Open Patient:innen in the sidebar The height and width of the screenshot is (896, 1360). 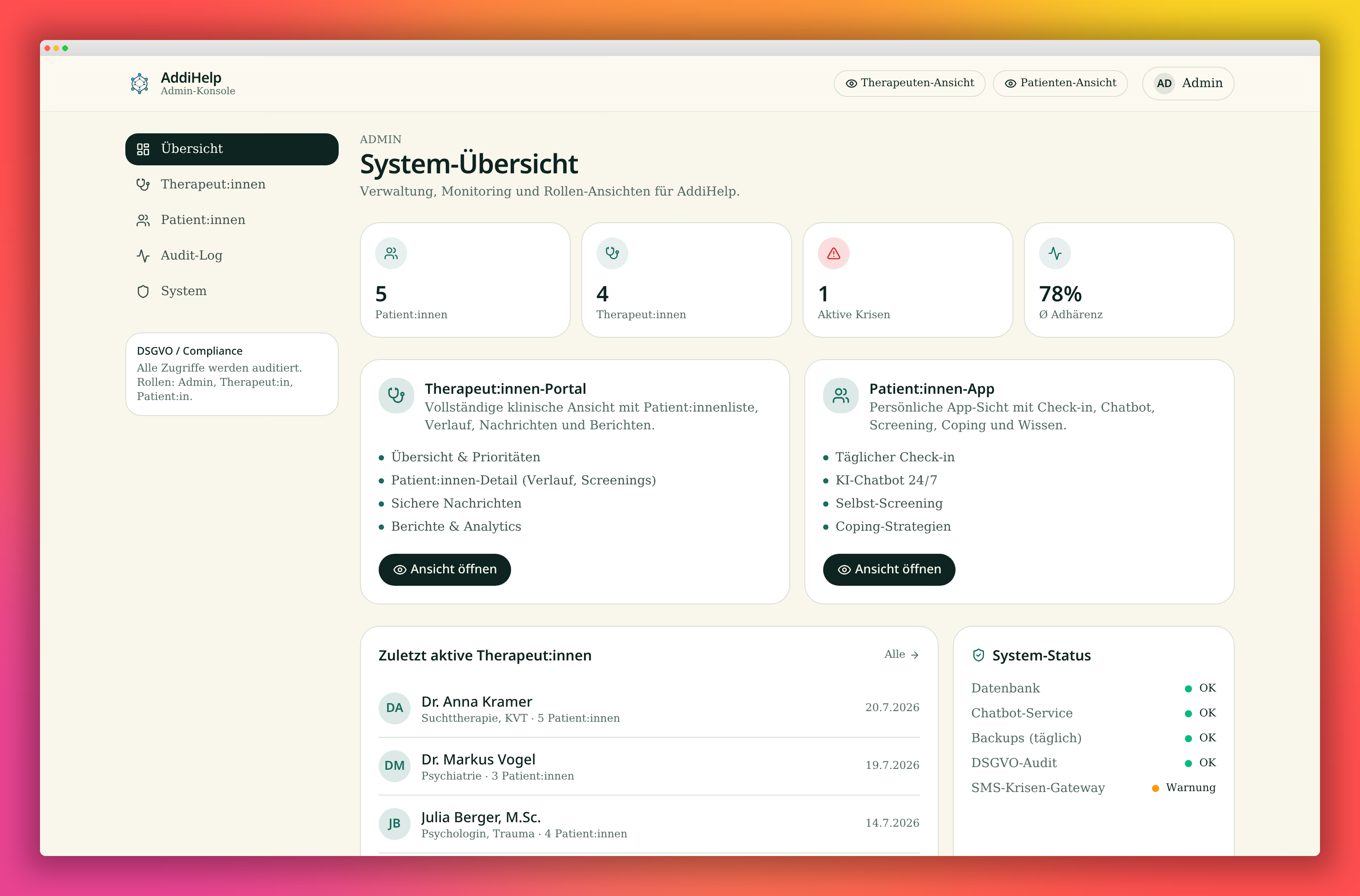(x=232, y=220)
